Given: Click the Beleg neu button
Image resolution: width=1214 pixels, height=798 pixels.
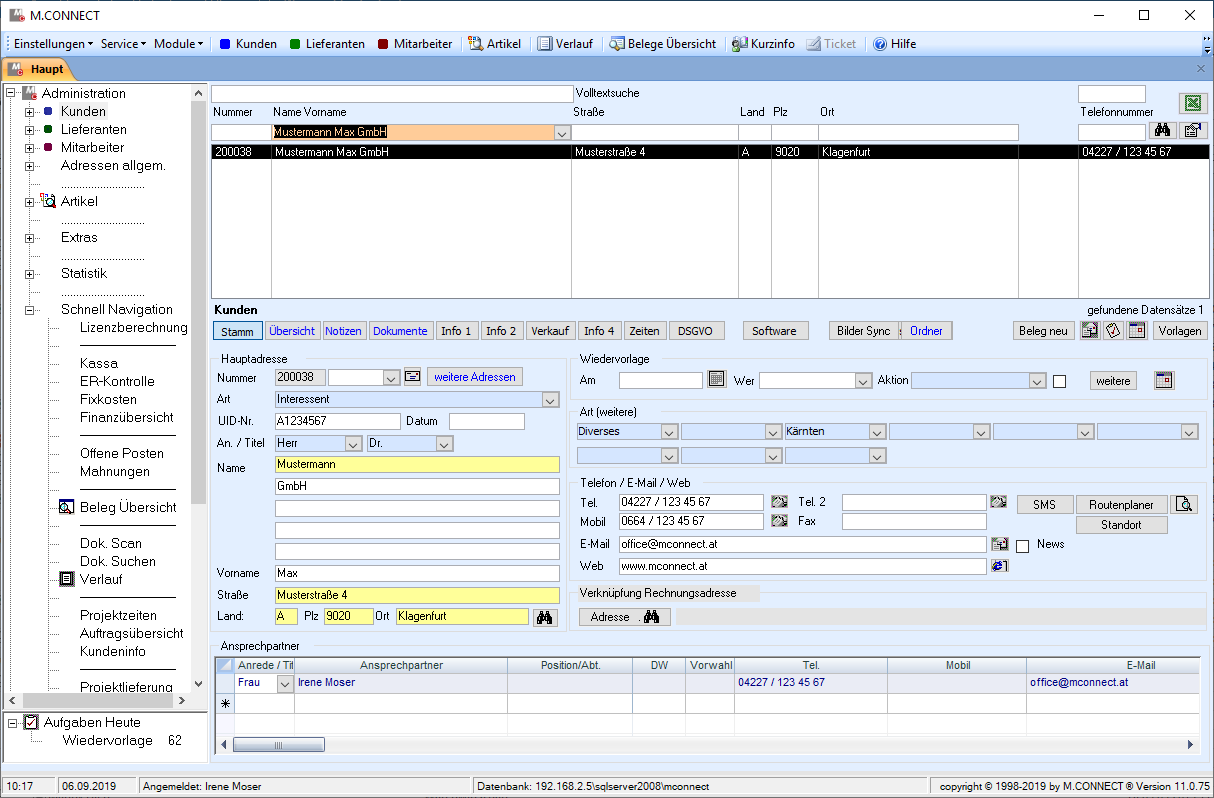Looking at the screenshot, I should 1044,331.
